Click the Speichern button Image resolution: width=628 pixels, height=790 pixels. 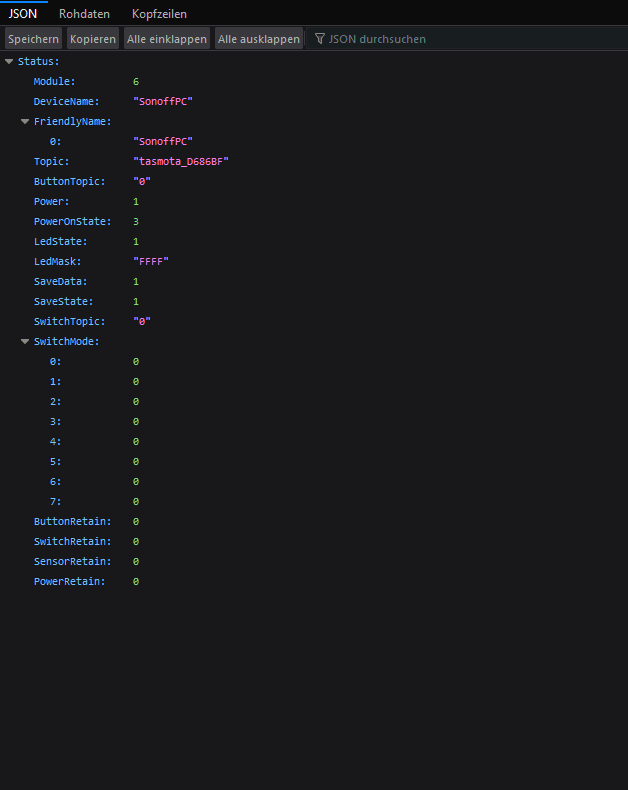pyautogui.click(x=33, y=39)
